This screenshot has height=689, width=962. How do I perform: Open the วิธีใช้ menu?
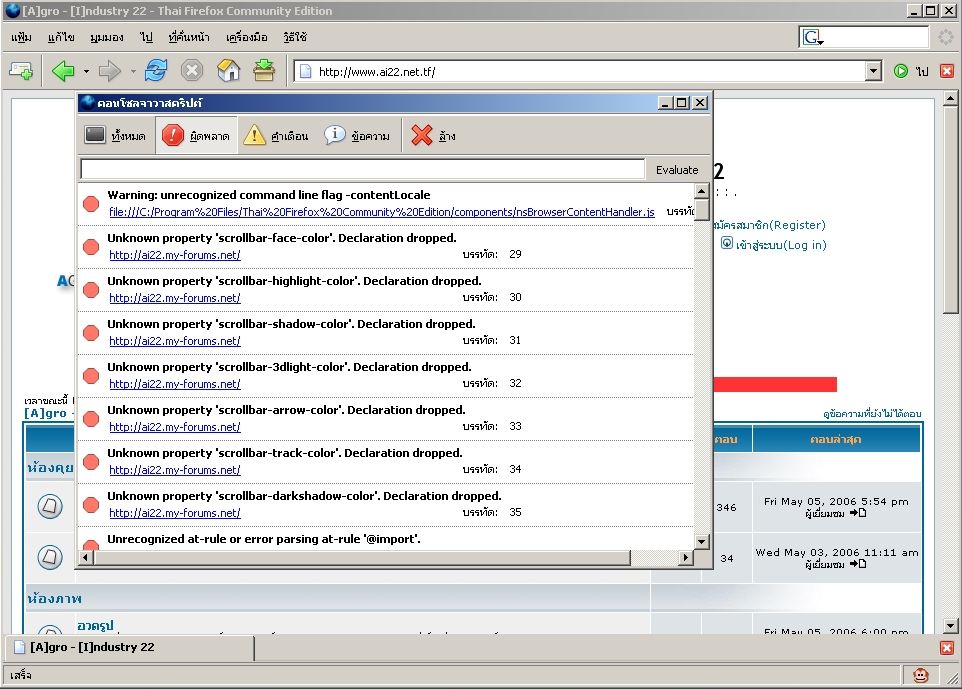(295, 37)
